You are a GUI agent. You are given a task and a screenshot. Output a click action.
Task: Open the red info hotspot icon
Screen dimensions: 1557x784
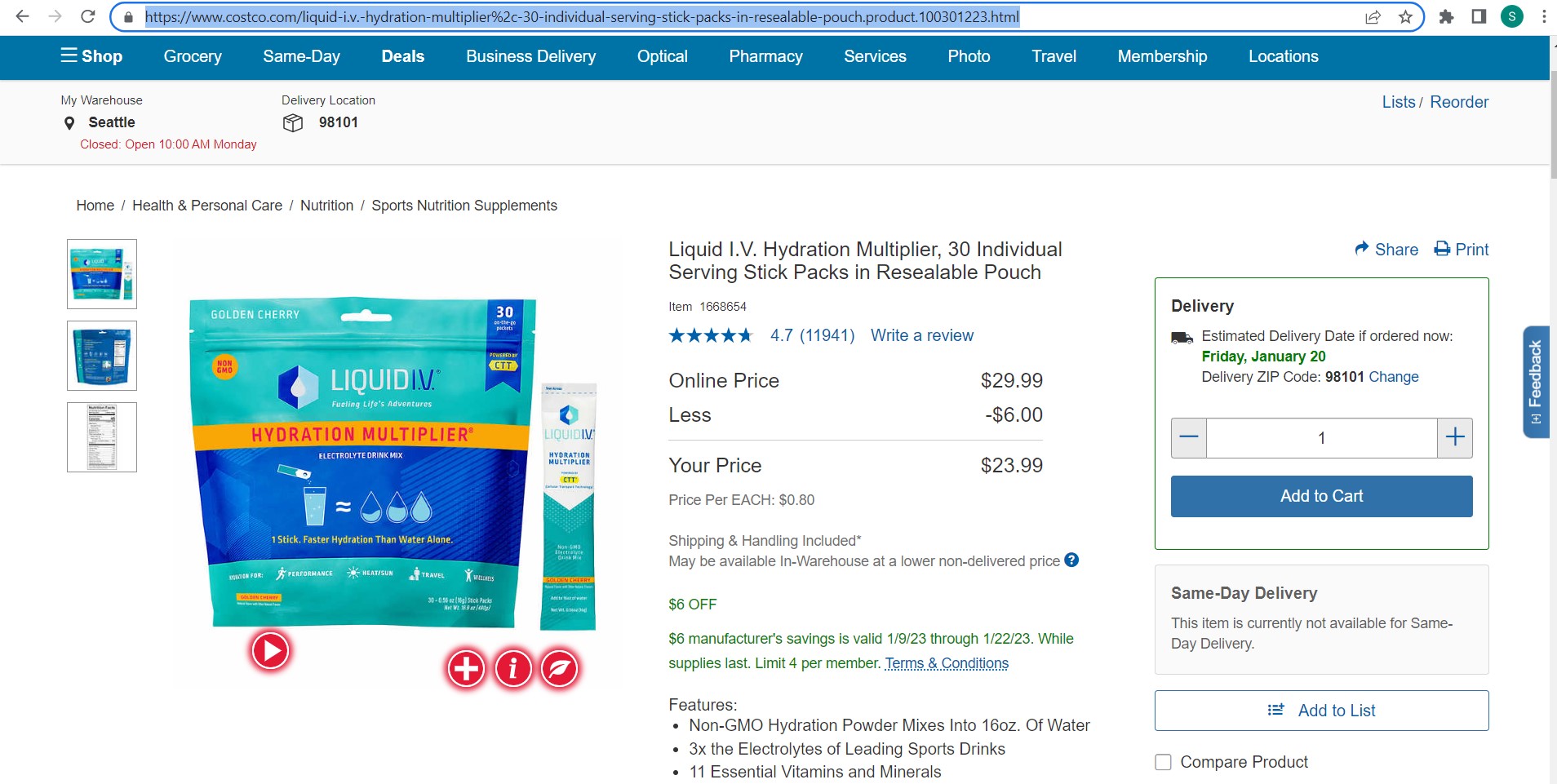513,669
